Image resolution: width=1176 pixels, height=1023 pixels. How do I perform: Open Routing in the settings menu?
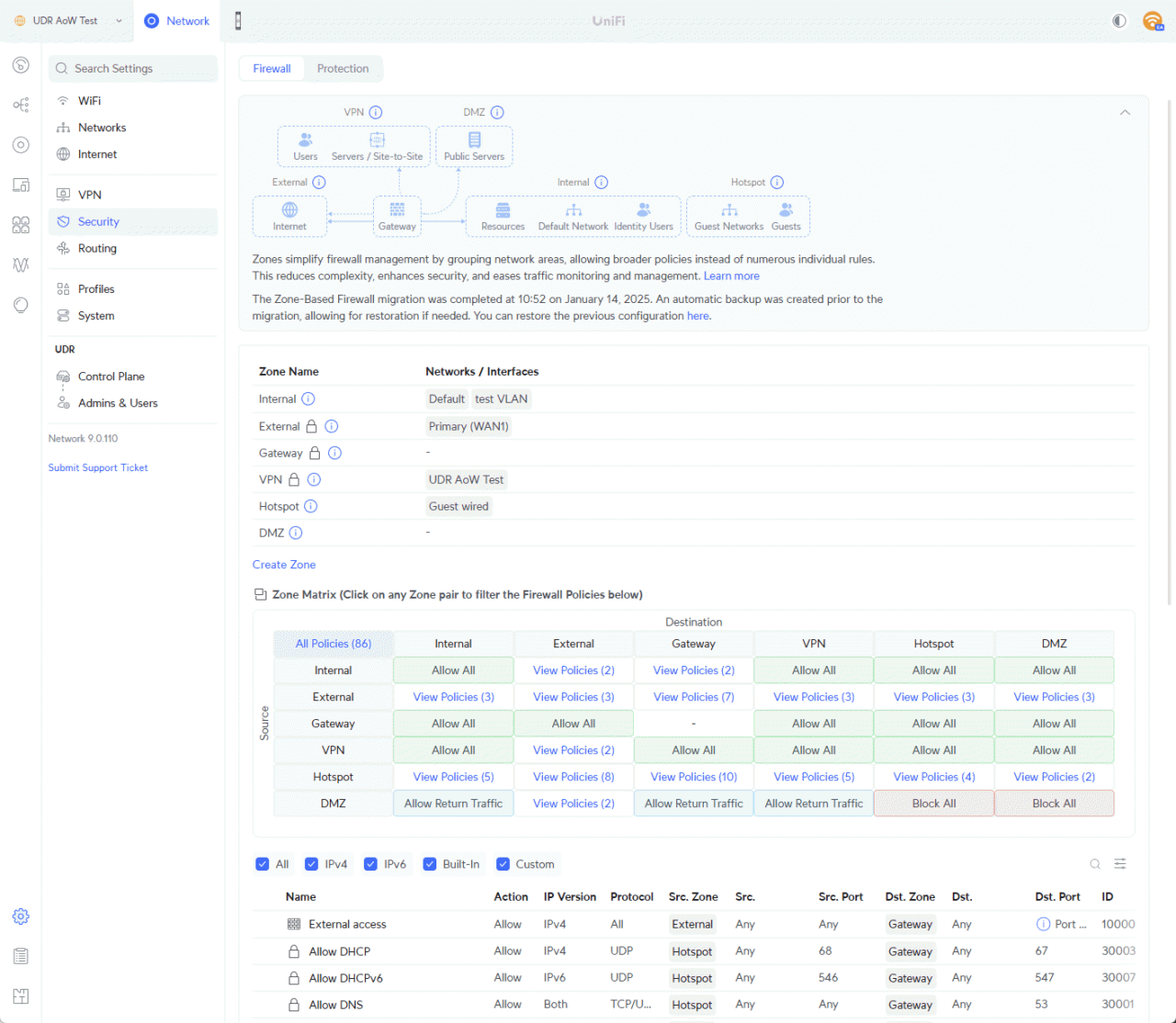tap(97, 249)
